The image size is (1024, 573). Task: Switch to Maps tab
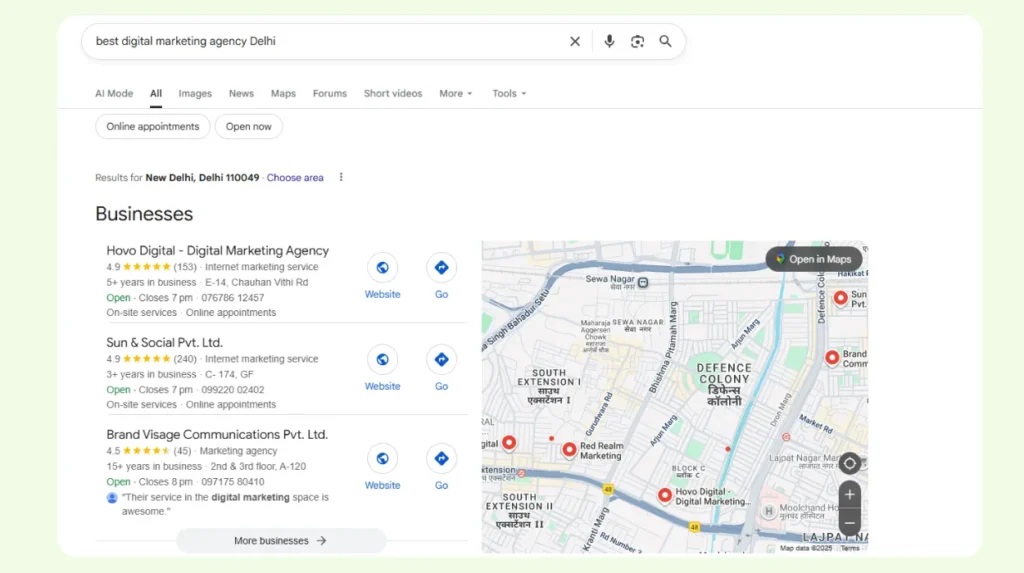coord(283,93)
